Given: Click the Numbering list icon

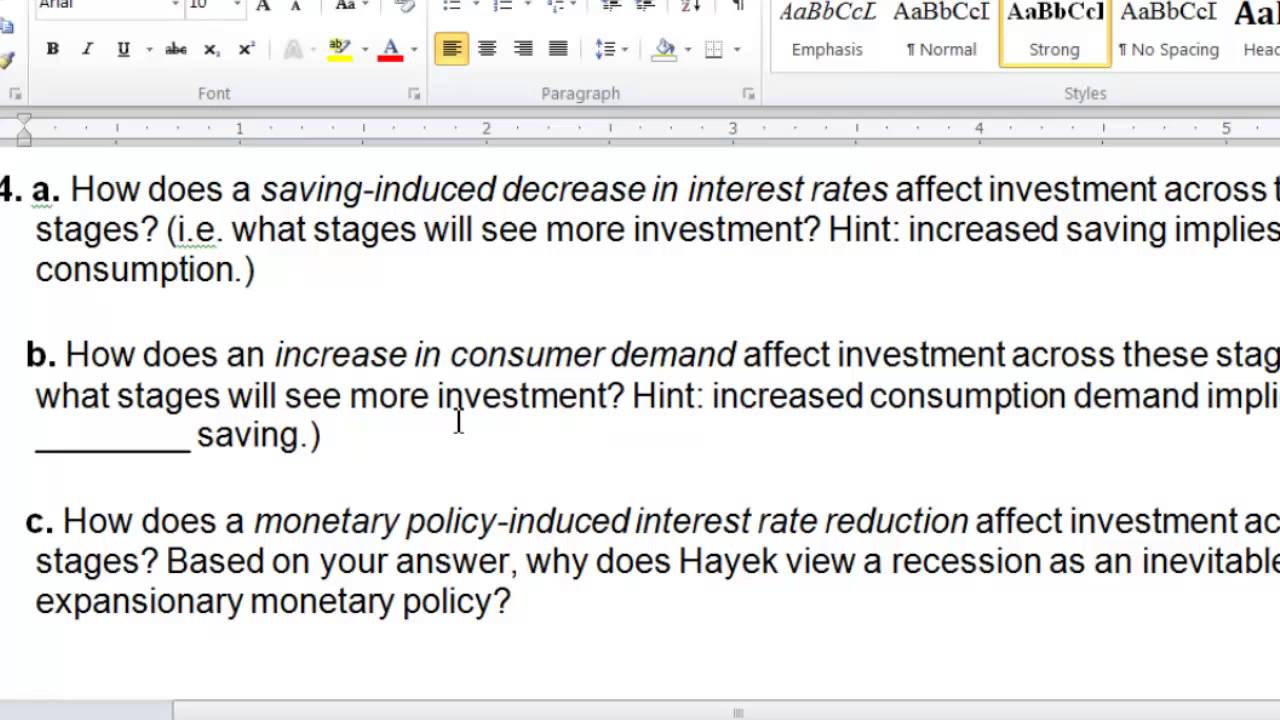Looking at the screenshot, I should coord(502,6).
